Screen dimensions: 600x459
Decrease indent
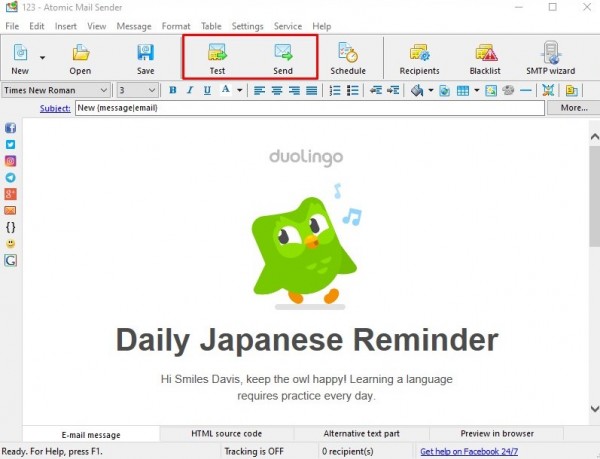coord(376,90)
